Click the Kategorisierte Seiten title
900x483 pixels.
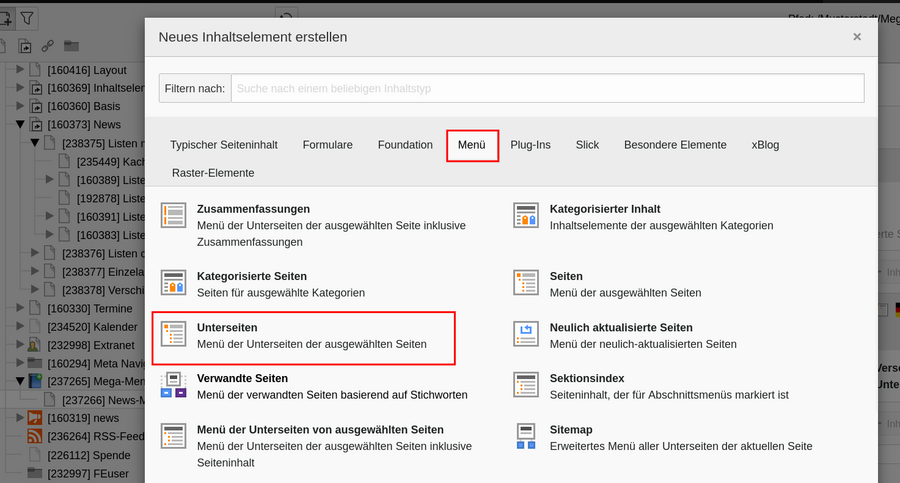(x=252, y=276)
